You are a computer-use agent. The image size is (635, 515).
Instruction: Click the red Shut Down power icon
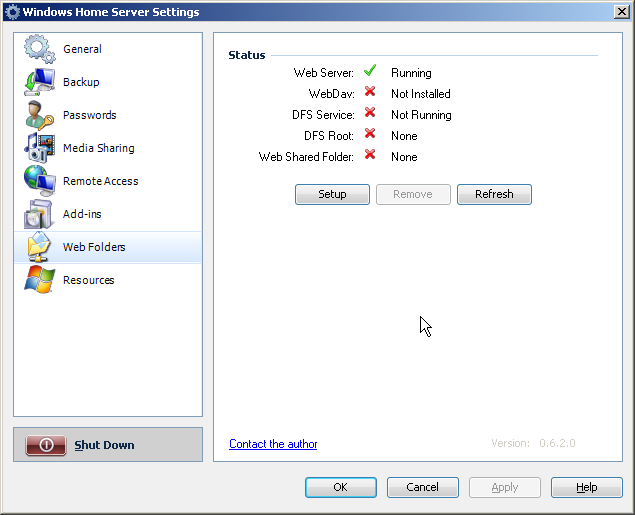pyautogui.click(x=46, y=445)
